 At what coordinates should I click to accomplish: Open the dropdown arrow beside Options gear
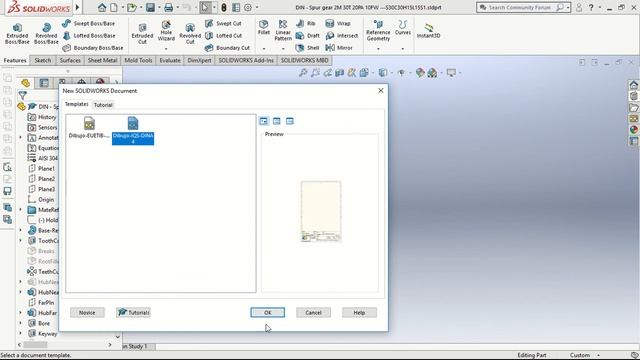257,7
